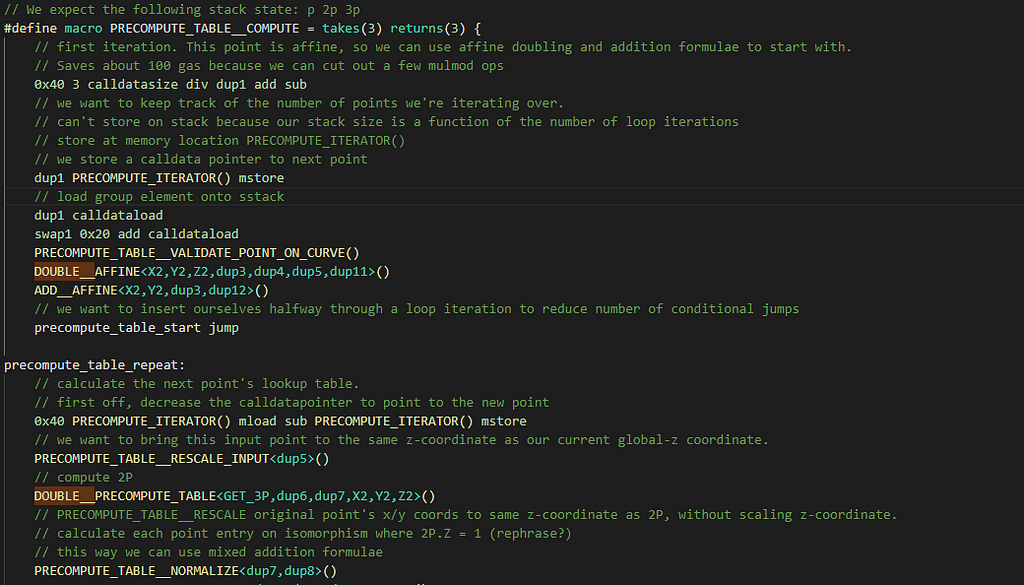Click the ADD__AFFINE macro call

pyautogui.click(x=152, y=291)
